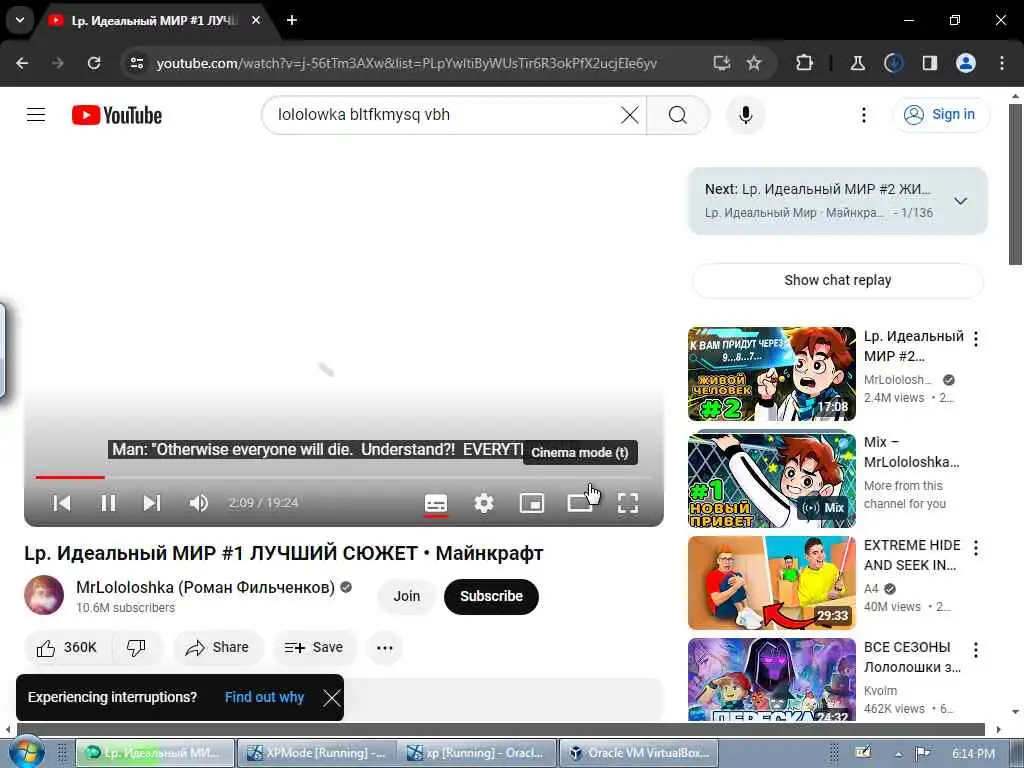Toggle cinema mode
This screenshot has width=1024, height=768.
pos(579,503)
